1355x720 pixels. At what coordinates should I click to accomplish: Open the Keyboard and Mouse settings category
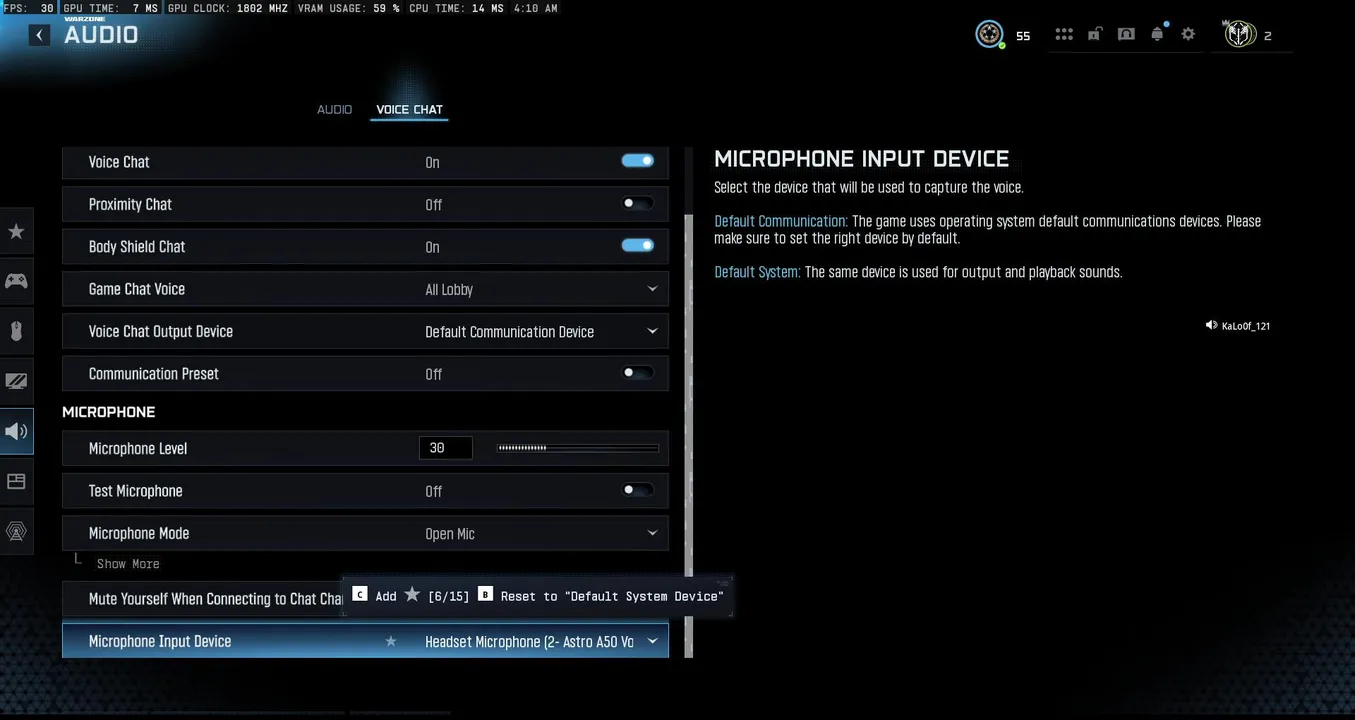pos(16,331)
